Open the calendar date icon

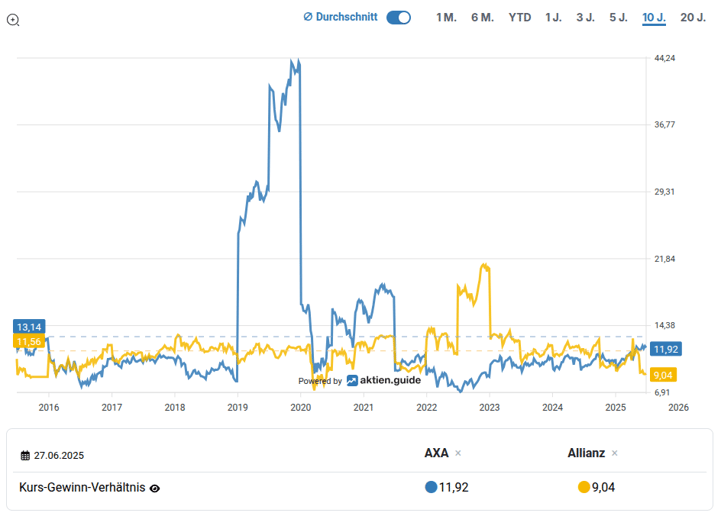[x=25, y=456]
